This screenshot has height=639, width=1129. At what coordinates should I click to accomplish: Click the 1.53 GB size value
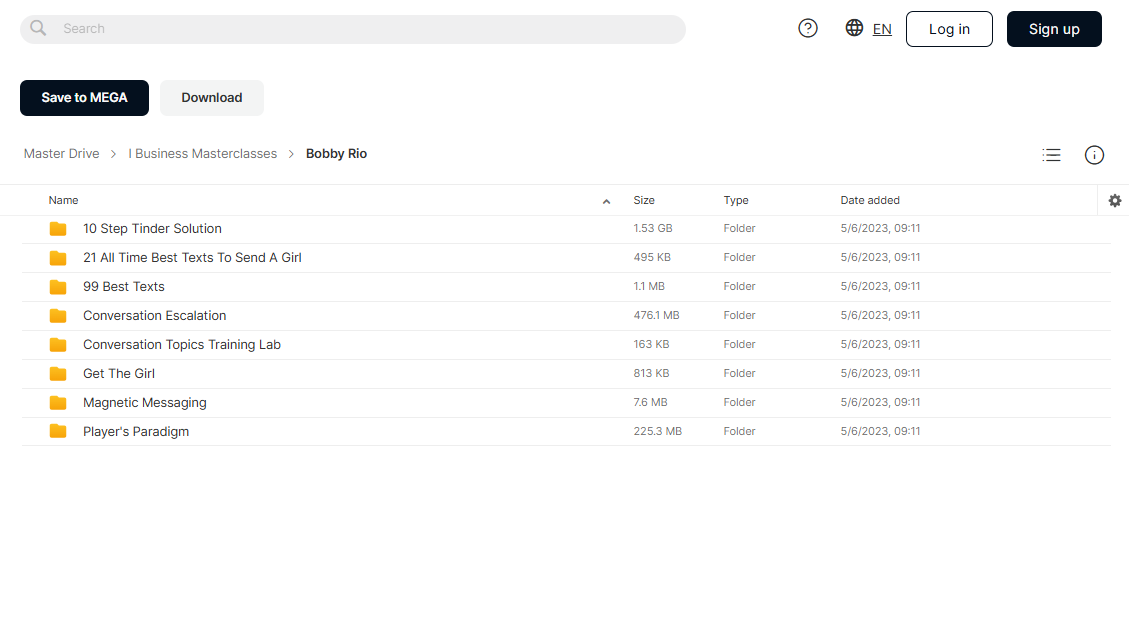coord(653,228)
